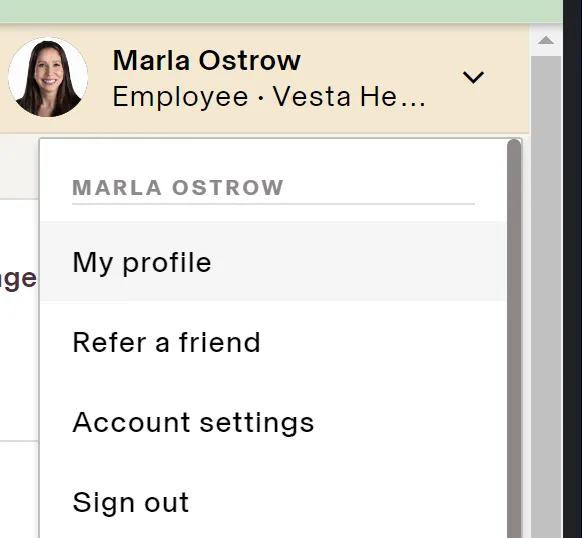Click the partially hidden text behind menu
The image size is (582, 538).
(x=18, y=279)
